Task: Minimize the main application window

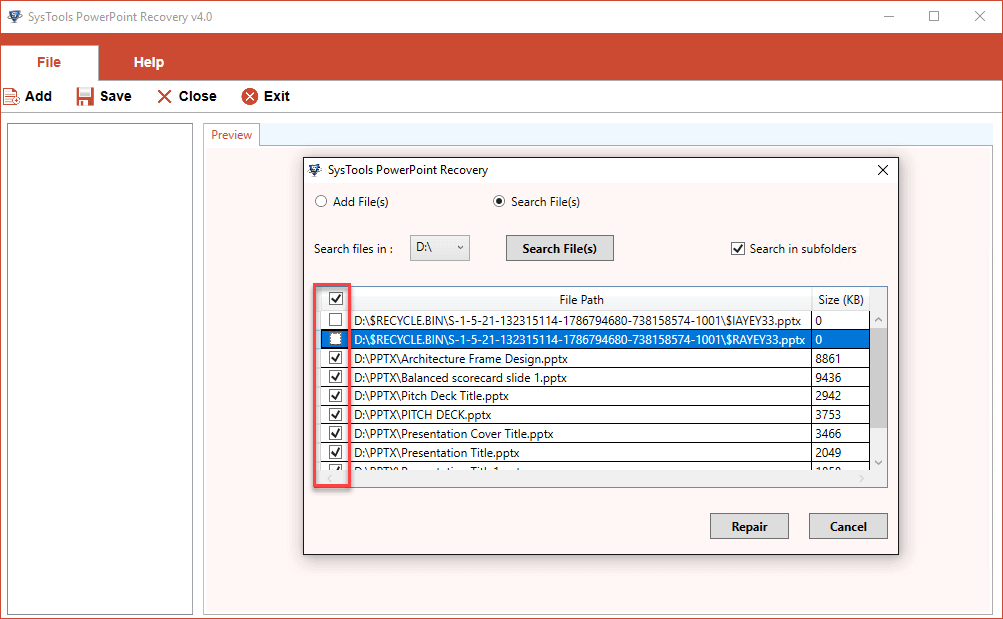Action: pos(888,16)
